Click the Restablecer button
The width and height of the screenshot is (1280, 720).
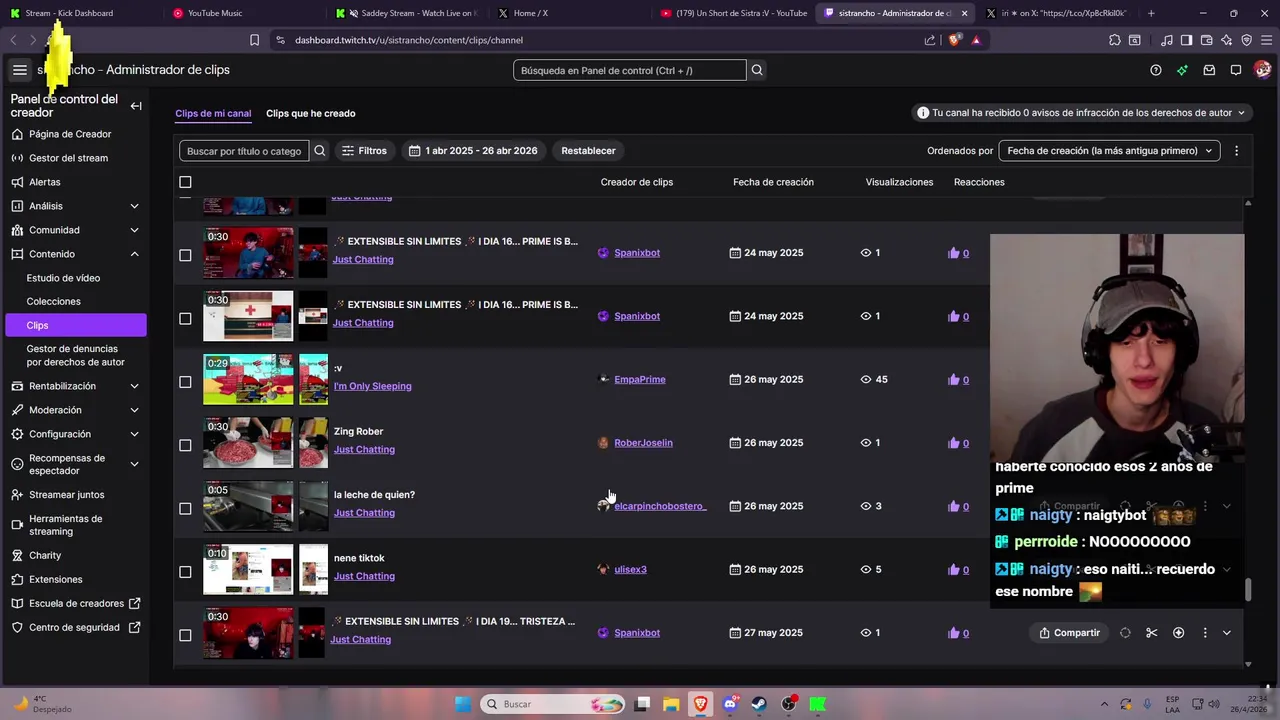pyautogui.click(x=588, y=151)
